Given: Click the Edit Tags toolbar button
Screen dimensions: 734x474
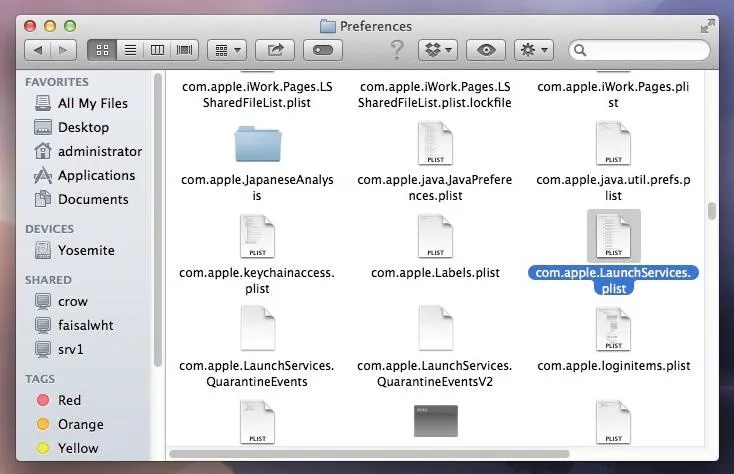Looking at the screenshot, I should [323, 50].
